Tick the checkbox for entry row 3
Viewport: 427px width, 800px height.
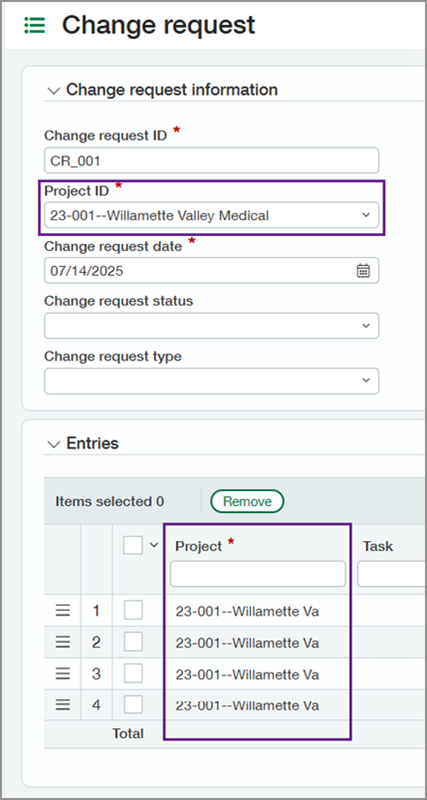pyautogui.click(x=133, y=673)
